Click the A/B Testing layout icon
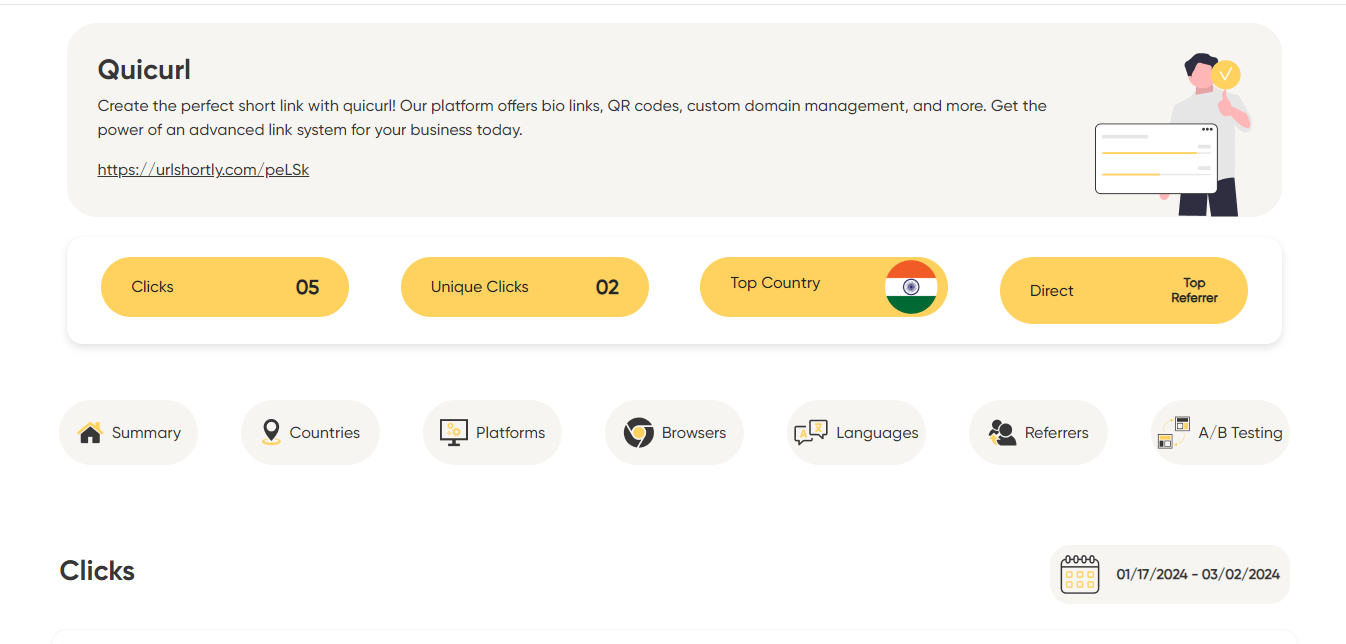The image size is (1346, 644). (1173, 432)
